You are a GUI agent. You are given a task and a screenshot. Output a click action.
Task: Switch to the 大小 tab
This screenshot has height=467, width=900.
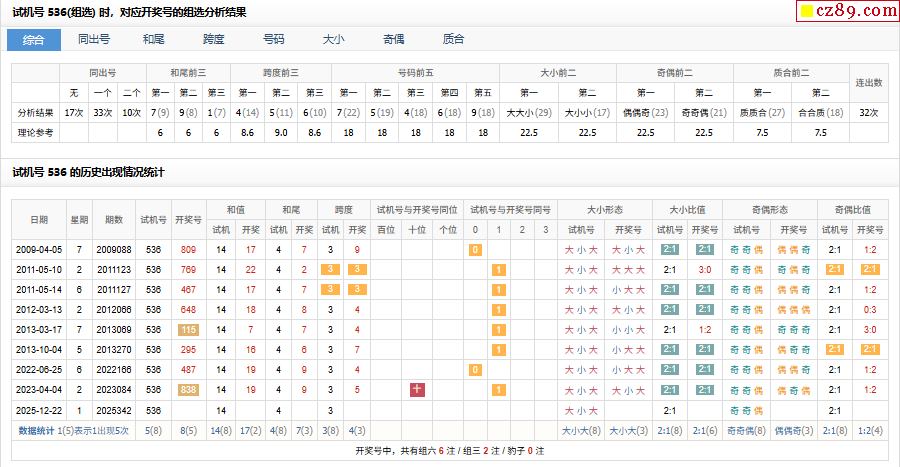pos(333,40)
